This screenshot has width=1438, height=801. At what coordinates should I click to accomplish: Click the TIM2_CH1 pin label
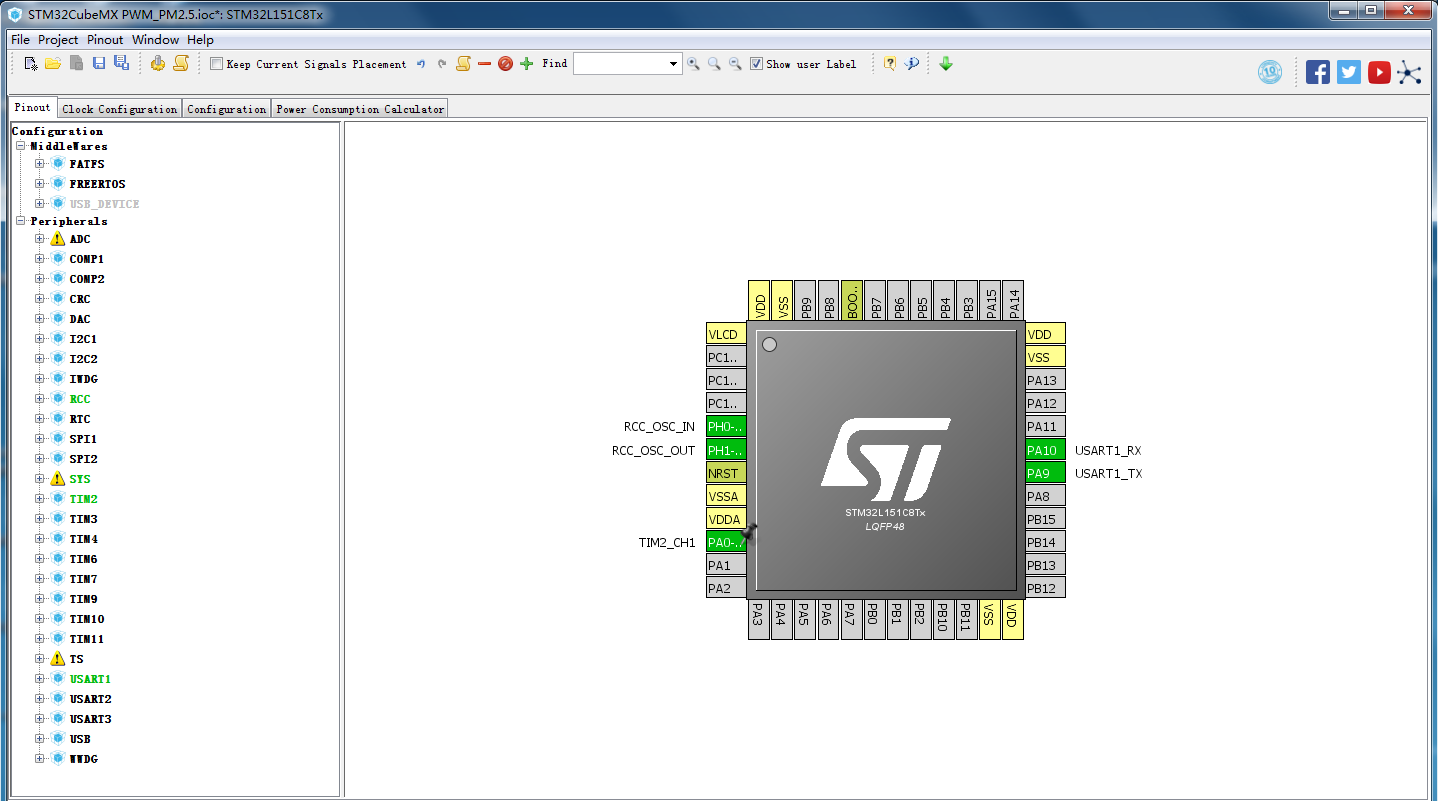tap(667, 543)
